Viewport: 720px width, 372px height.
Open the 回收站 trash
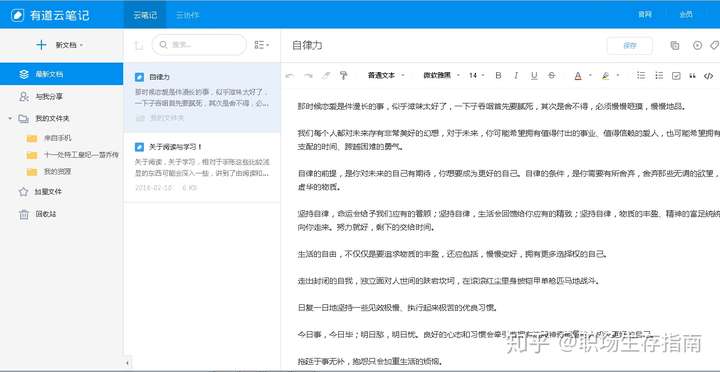click(x=40, y=214)
